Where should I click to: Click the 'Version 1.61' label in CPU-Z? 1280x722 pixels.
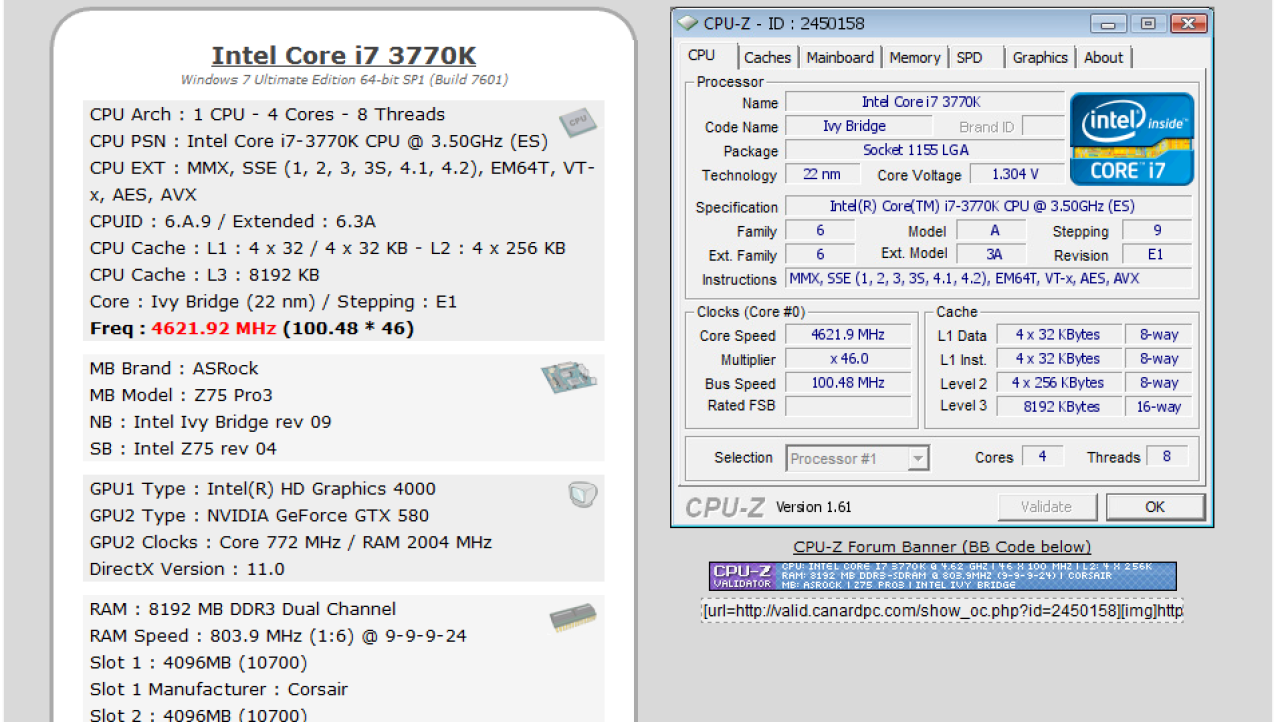pos(814,507)
